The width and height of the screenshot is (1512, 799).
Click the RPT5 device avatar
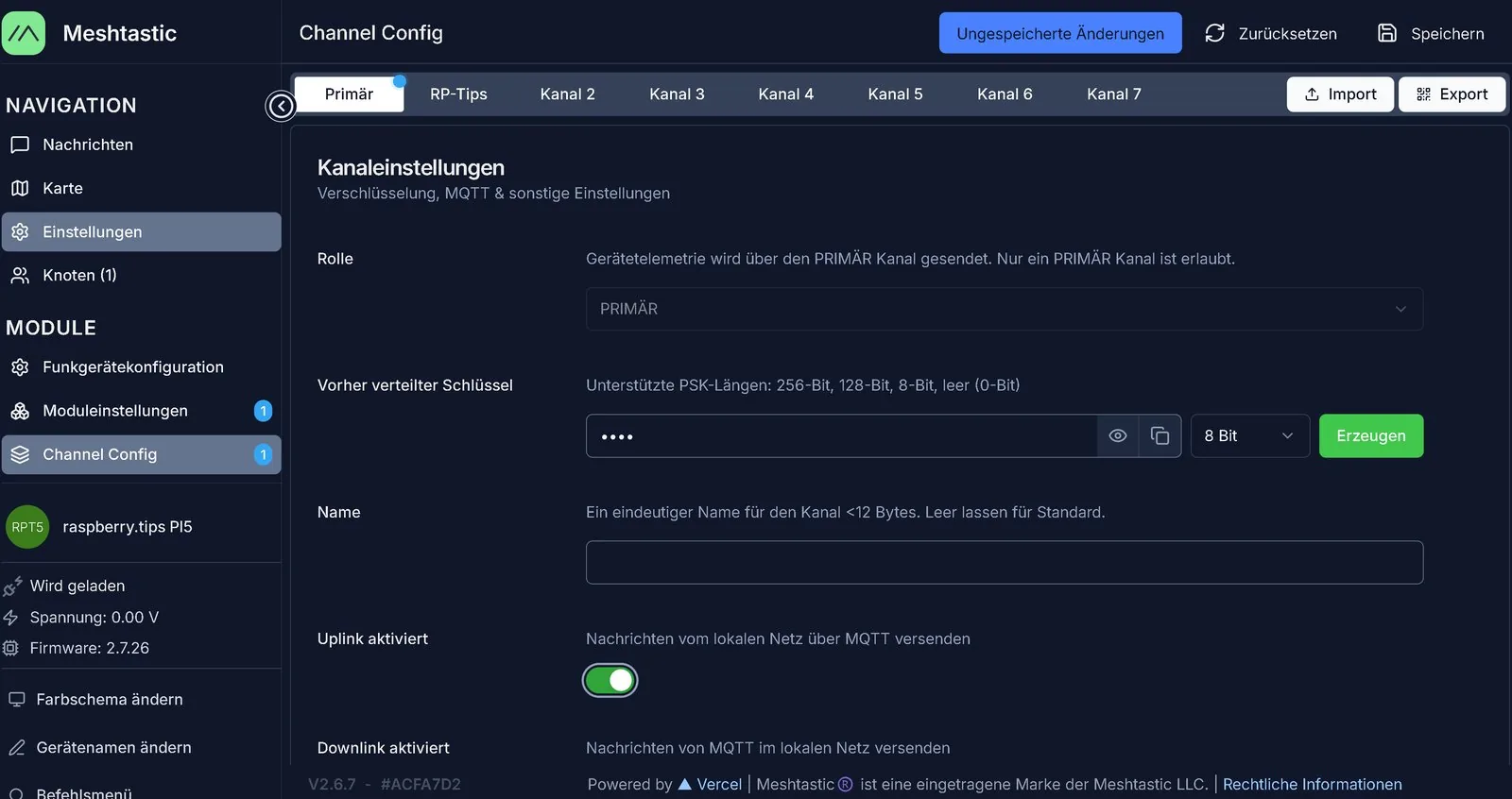pos(27,527)
